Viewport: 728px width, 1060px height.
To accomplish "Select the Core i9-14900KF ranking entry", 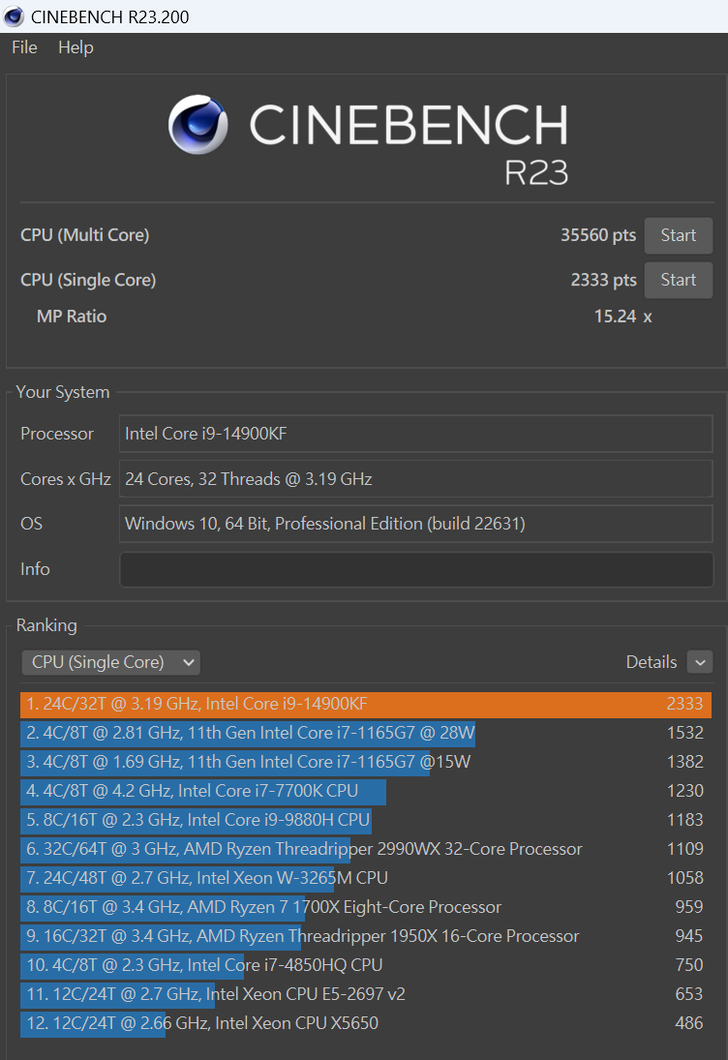I will coord(365,704).
